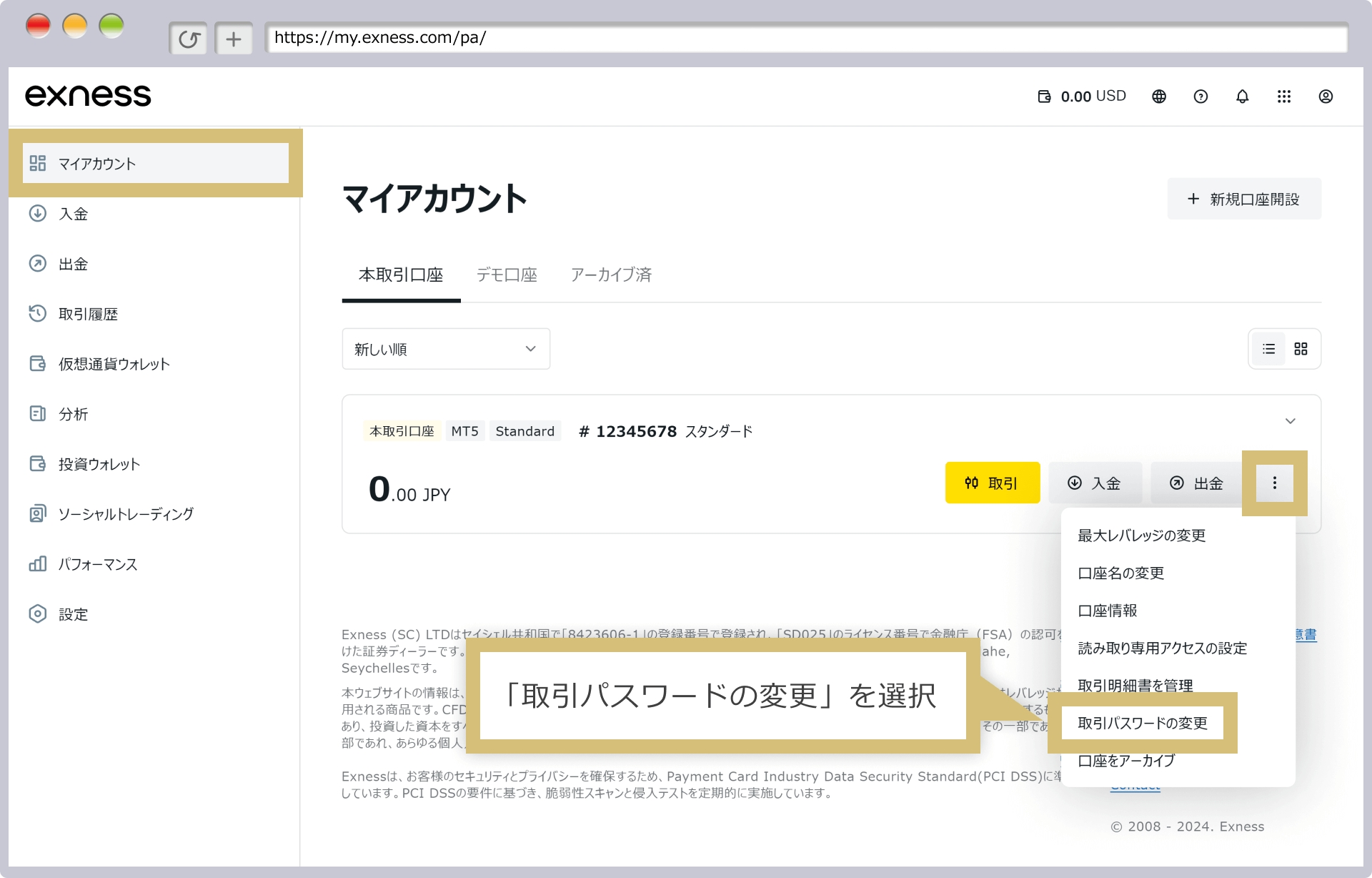Open the user profile icon
This screenshot has width=1372, height=878.
click(x=1326, y=97)
